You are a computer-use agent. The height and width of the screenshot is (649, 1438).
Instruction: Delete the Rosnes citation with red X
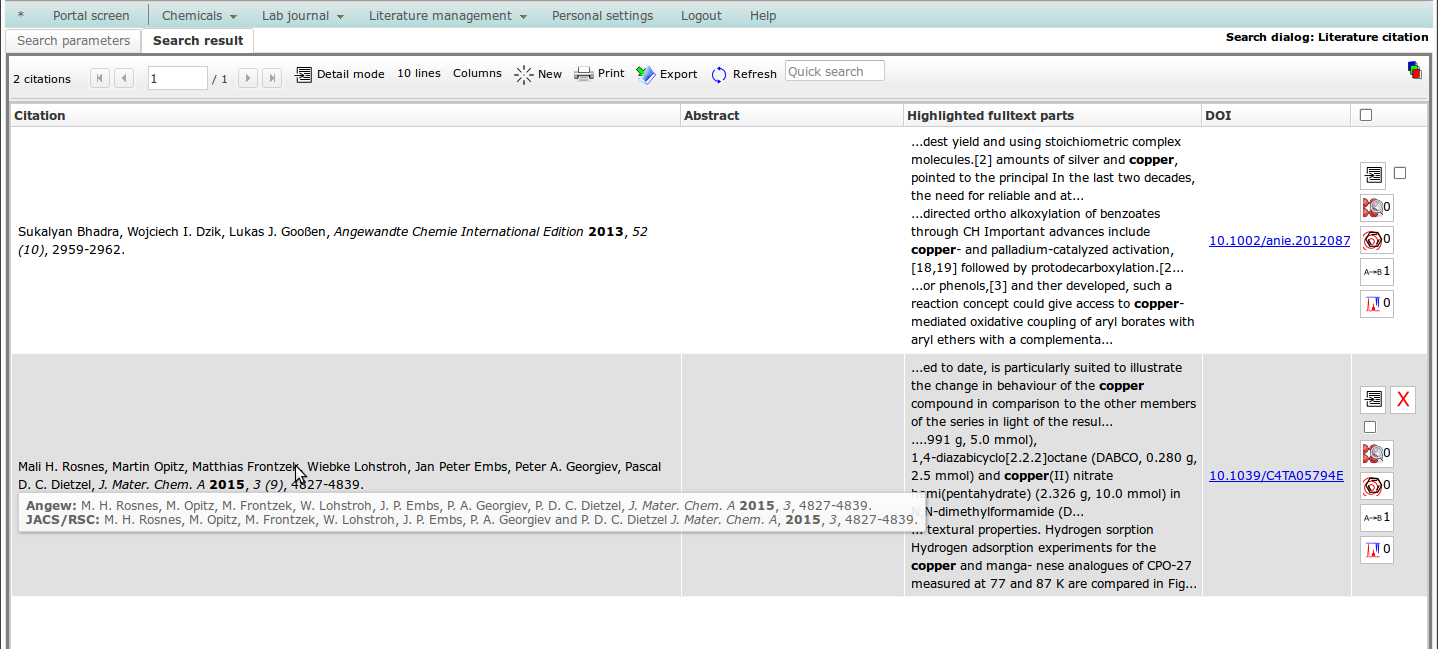click(1403, 400)
